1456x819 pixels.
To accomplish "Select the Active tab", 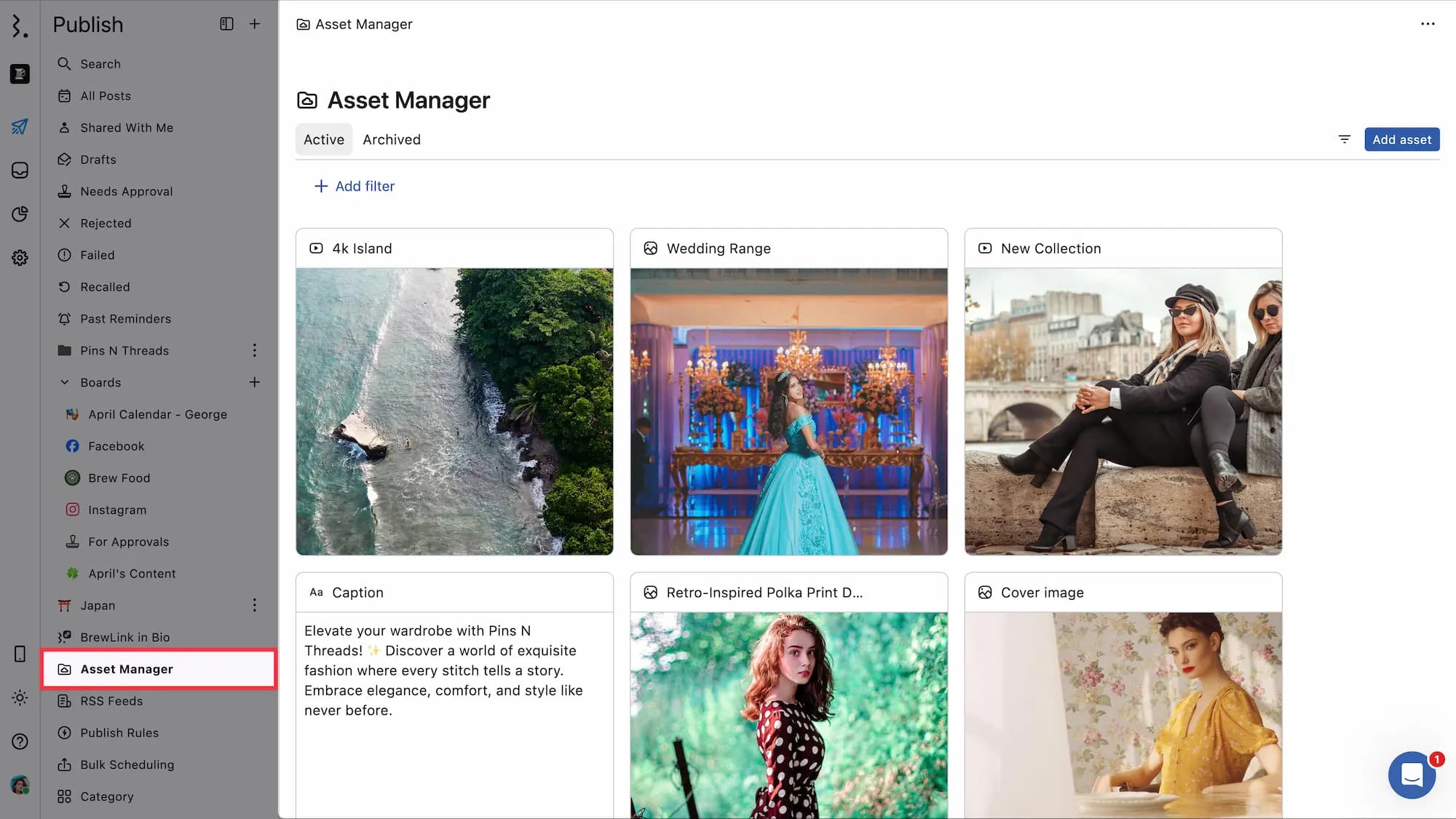I will coord(323,139).
